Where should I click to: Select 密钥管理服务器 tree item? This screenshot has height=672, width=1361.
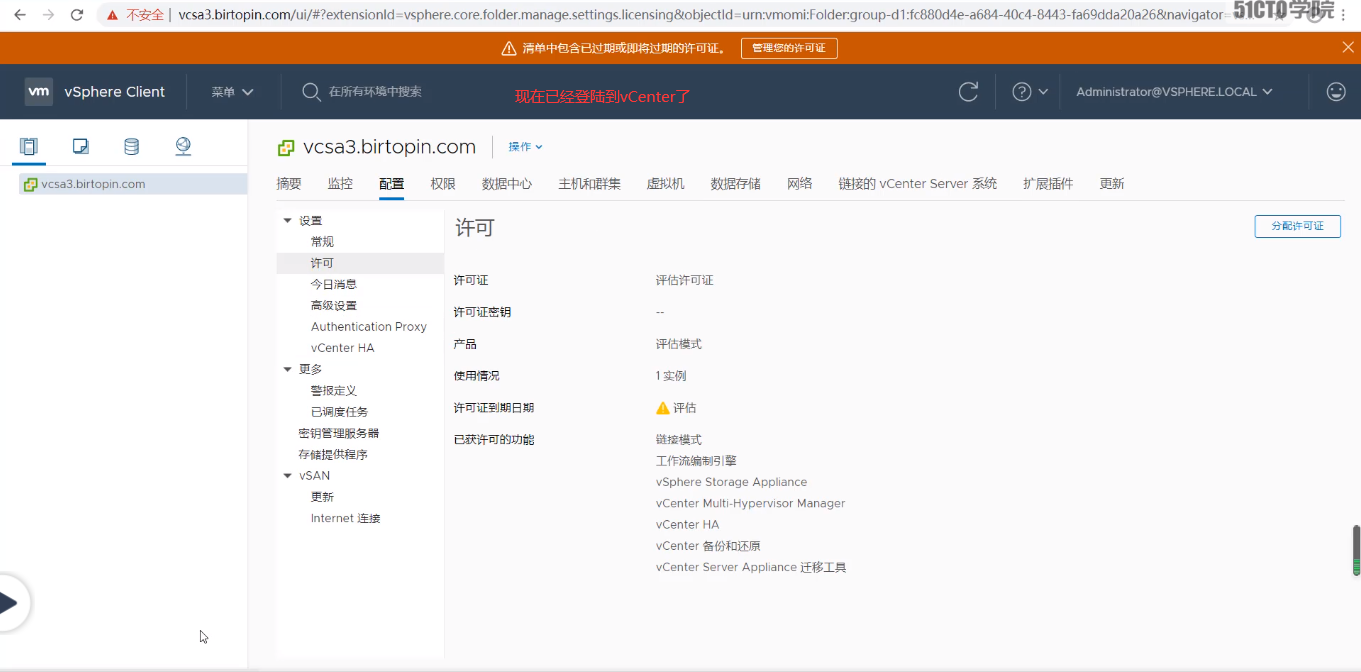pos(339,433)
